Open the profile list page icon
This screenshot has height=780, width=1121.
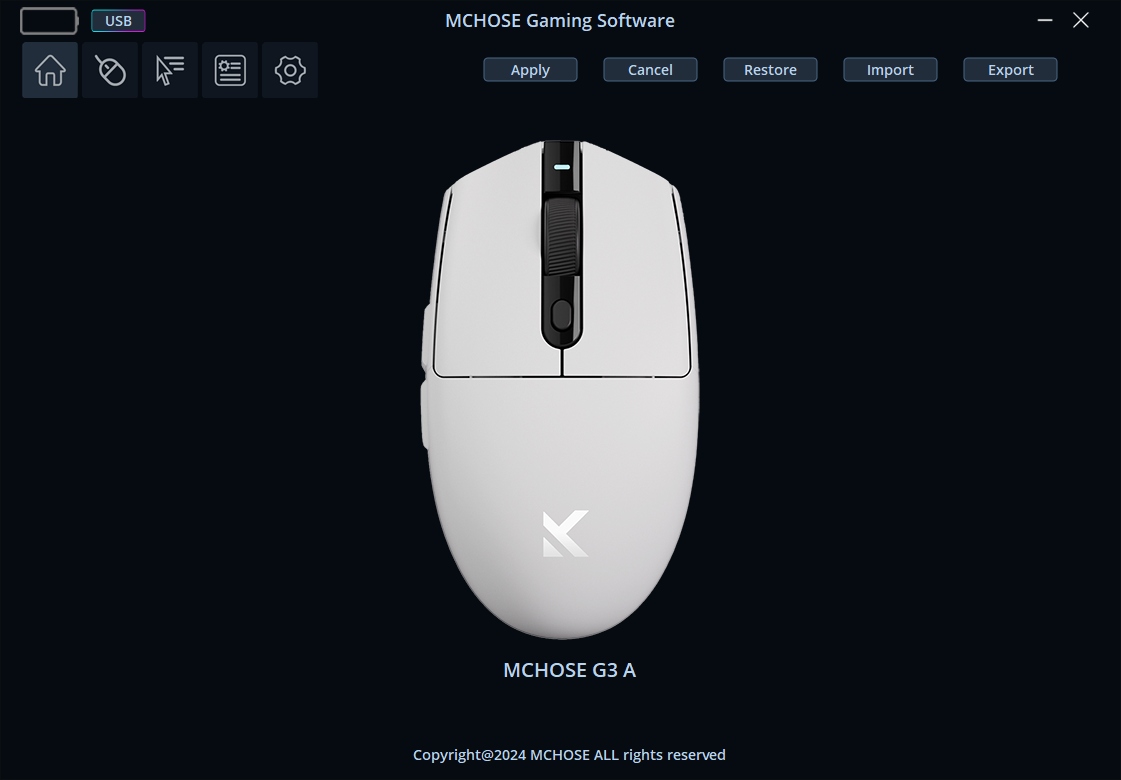point(230,70)
